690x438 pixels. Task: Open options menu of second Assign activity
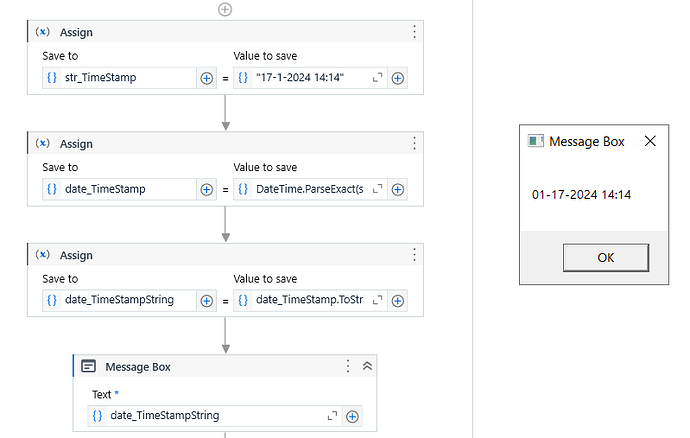coord(414,143)
